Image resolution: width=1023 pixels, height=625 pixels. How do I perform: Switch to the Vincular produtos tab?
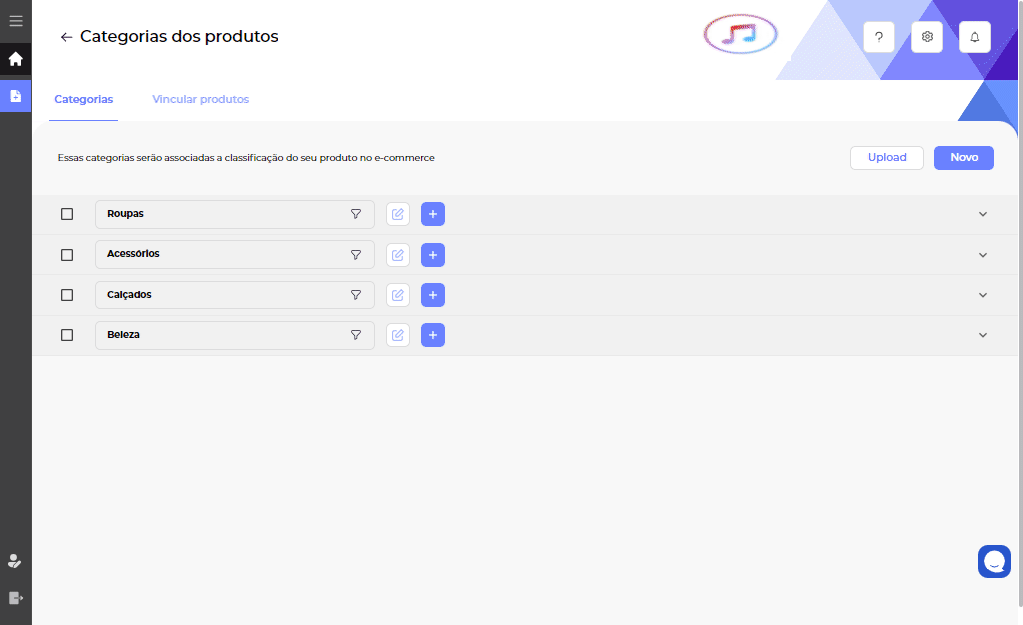pyautogui.click(x=200, y=100)
